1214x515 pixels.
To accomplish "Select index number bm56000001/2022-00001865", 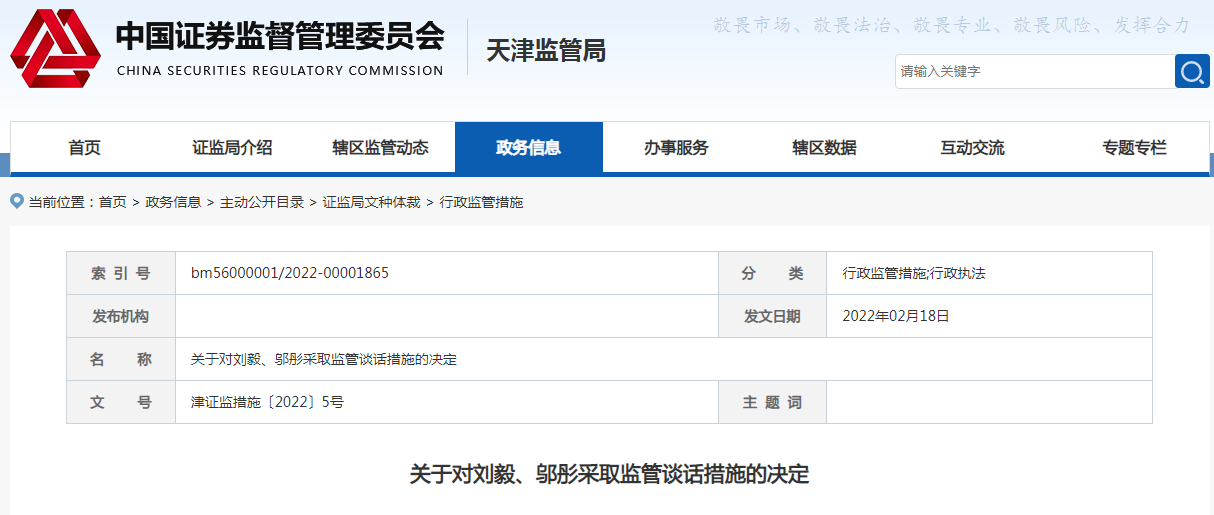I will click(290, 273).
